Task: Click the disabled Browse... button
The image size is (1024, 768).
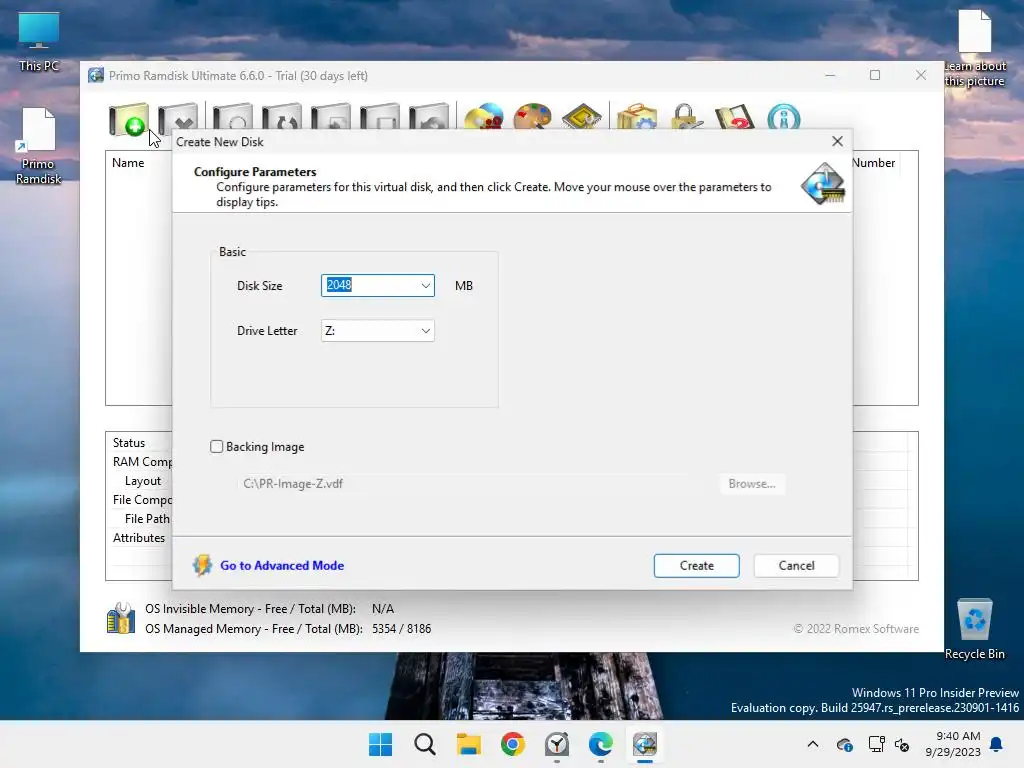Action: tap(752, 484)
